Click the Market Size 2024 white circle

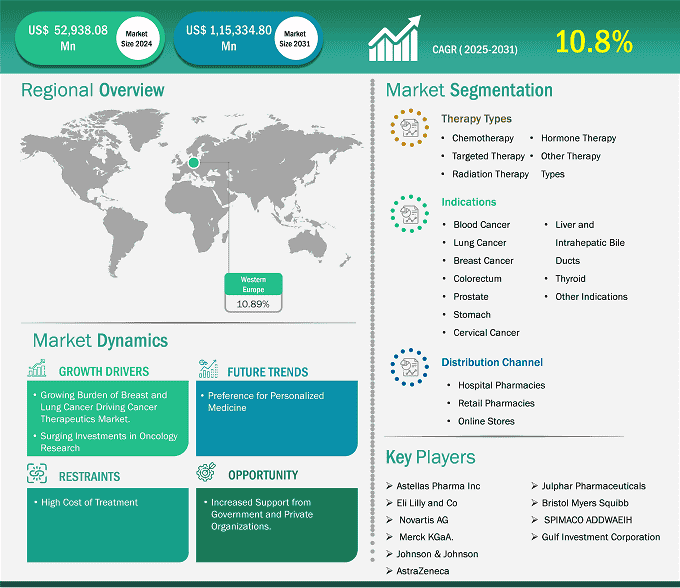coord(137,39)
